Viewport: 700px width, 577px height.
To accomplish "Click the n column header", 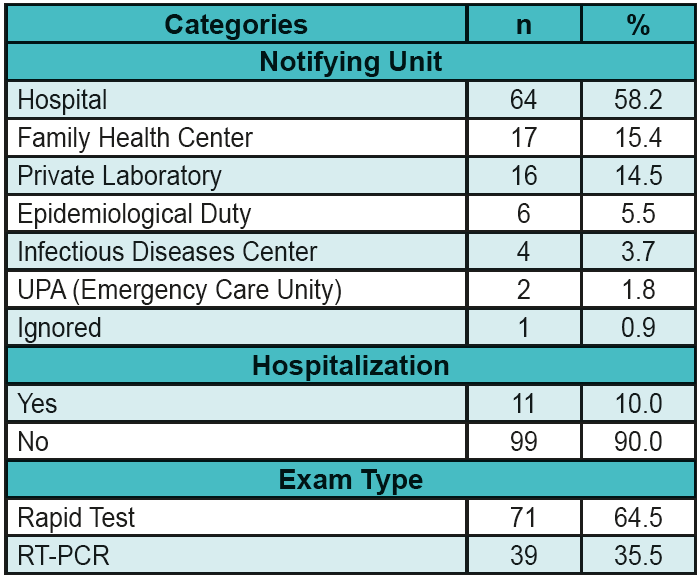I will point(523,25).
